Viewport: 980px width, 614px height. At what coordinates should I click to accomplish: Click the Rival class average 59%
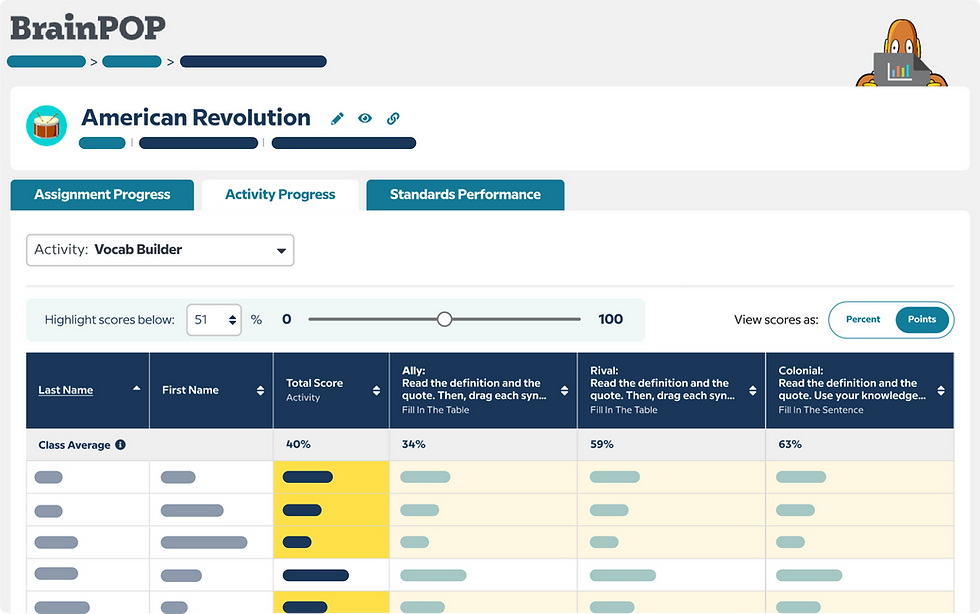click(x=602, y=445)
